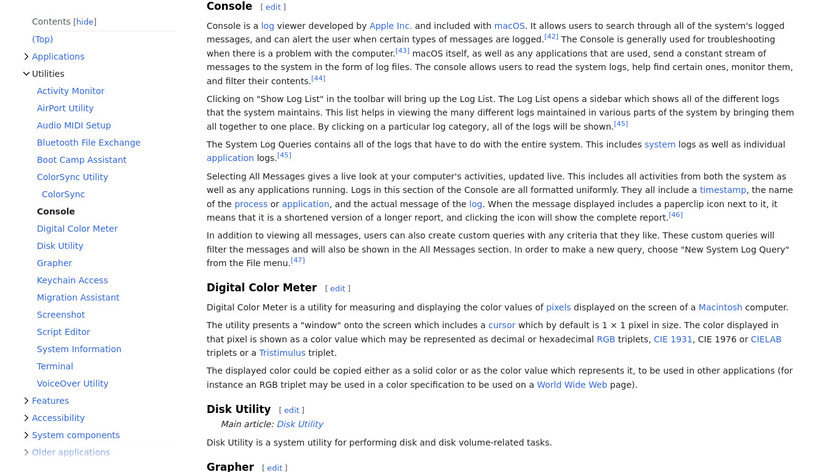Open citation reference [47]
Image resolution: width=840 pixels, height=472 pixels.
tap(297, 260)
